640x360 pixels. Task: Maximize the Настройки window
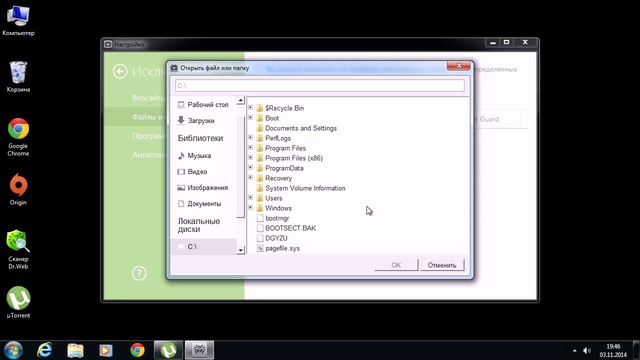pos(507,42)
